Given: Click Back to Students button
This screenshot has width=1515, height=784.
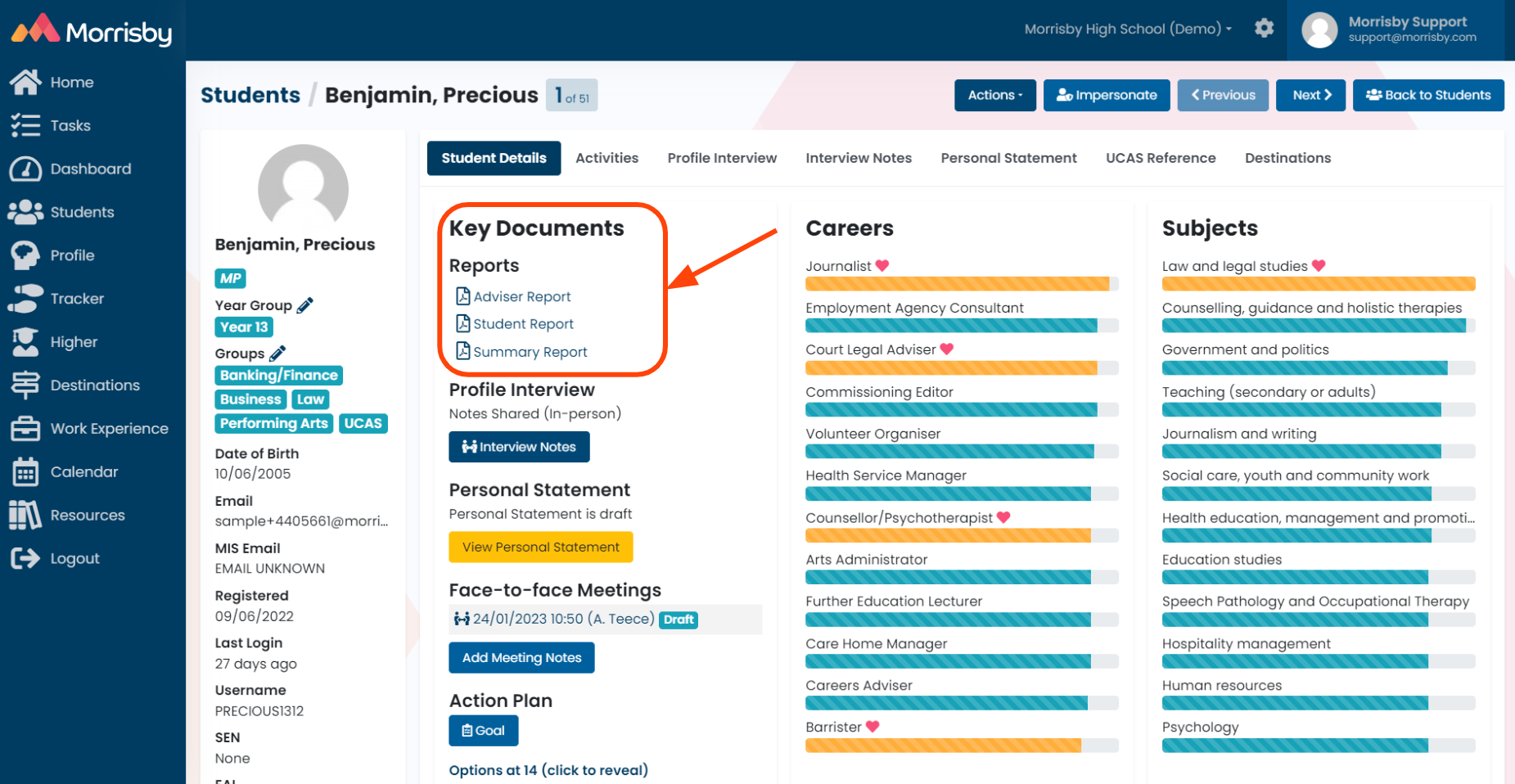Looking at the screenshot, I should click(x=1428, y=95).
